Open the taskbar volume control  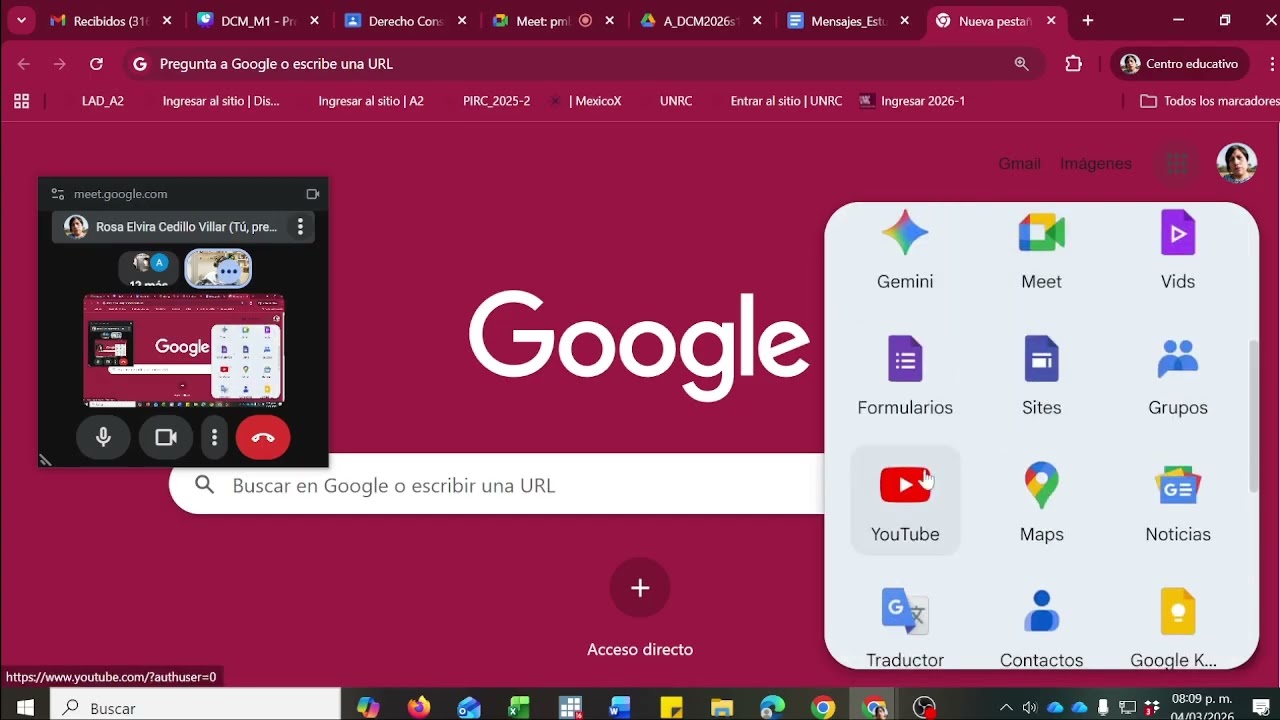[1030, 707]
